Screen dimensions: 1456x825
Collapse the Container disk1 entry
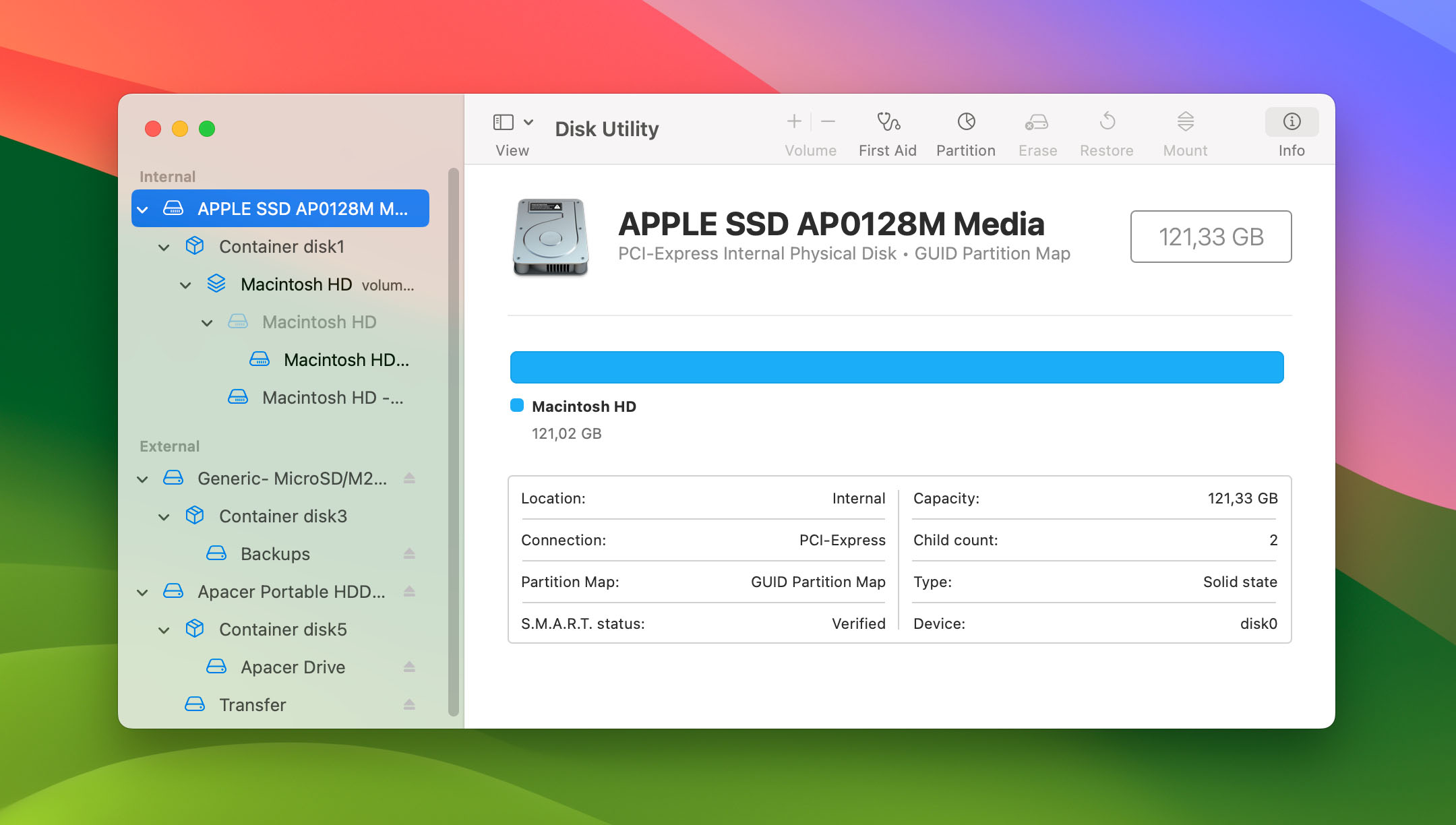pos(164,247)
